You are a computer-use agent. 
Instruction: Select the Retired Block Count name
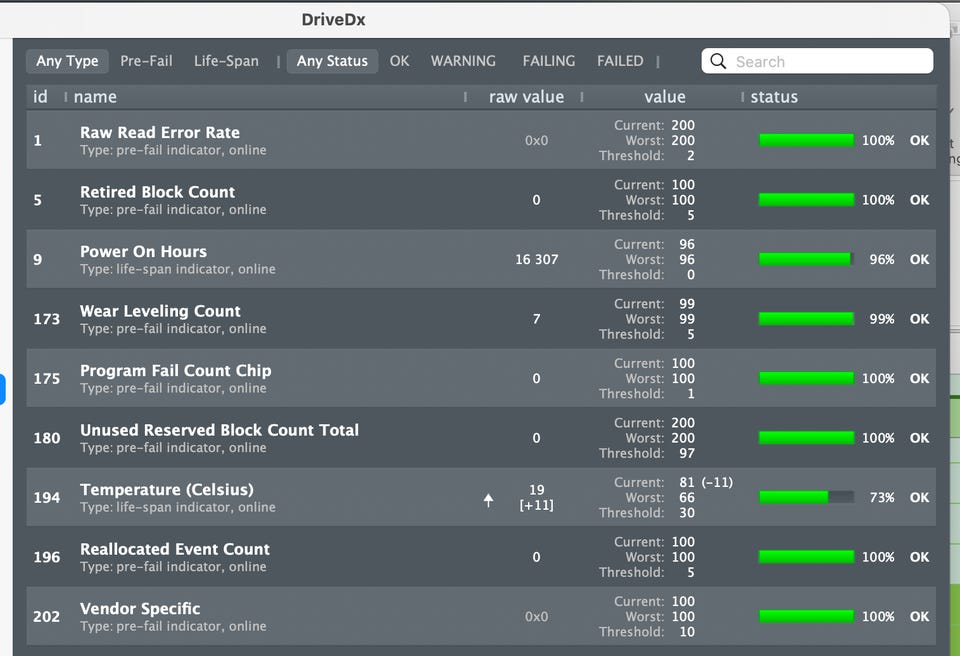[x=157, y=192]
